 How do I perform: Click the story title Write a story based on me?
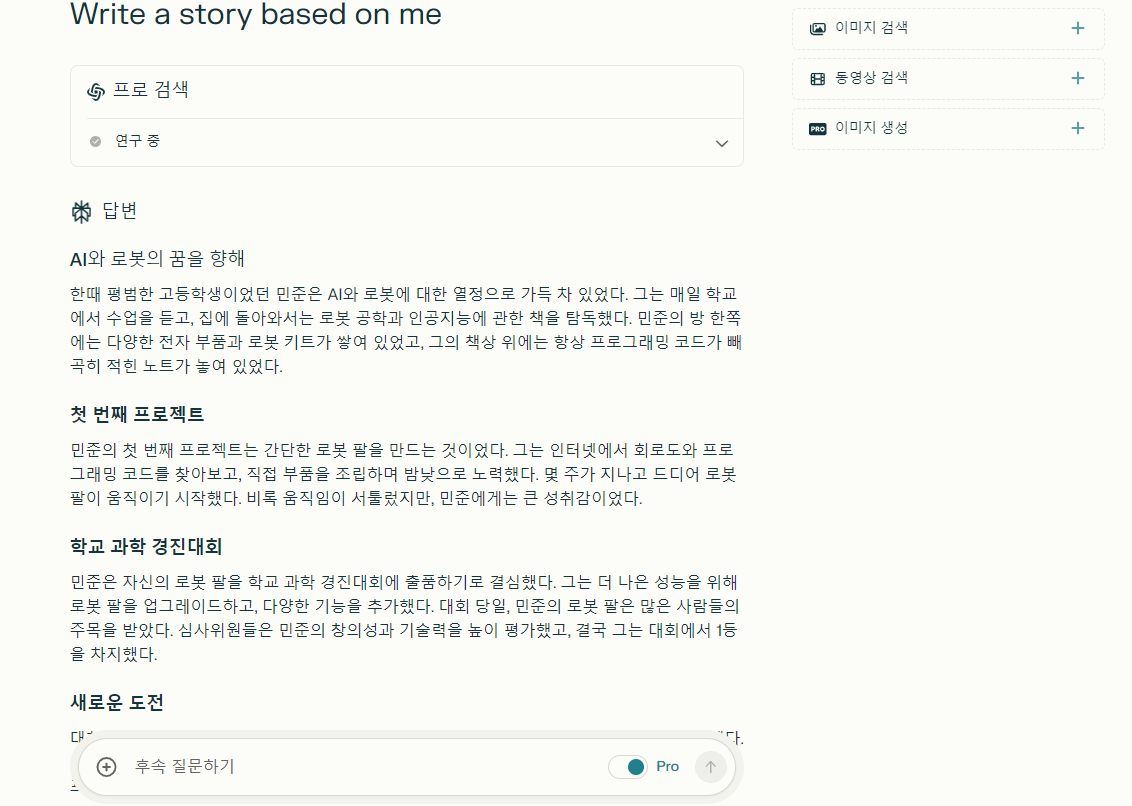[x=254, y=15]
